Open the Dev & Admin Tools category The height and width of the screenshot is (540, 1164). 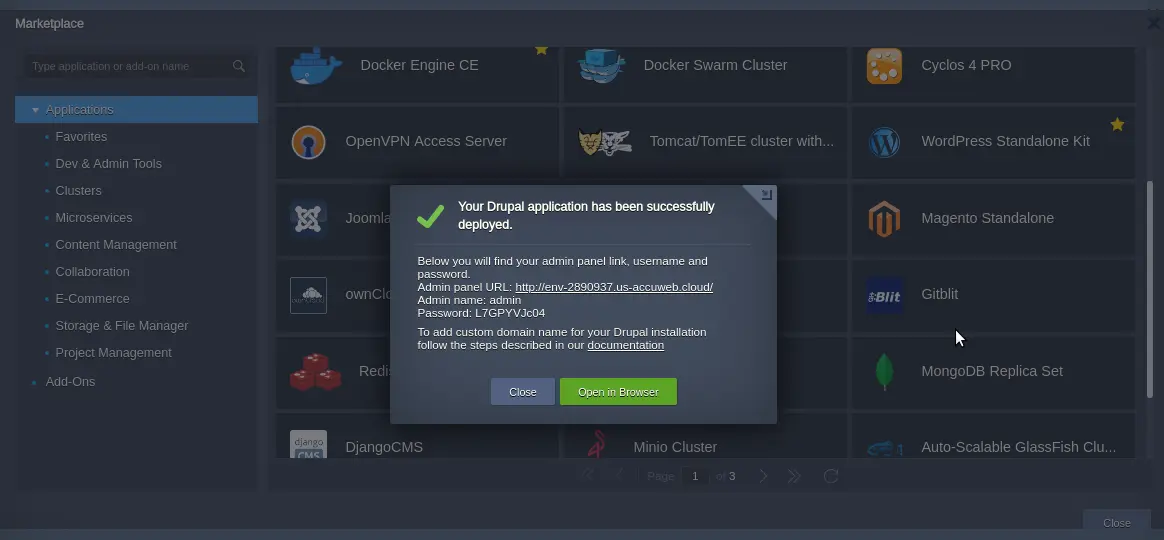(108, 163)
